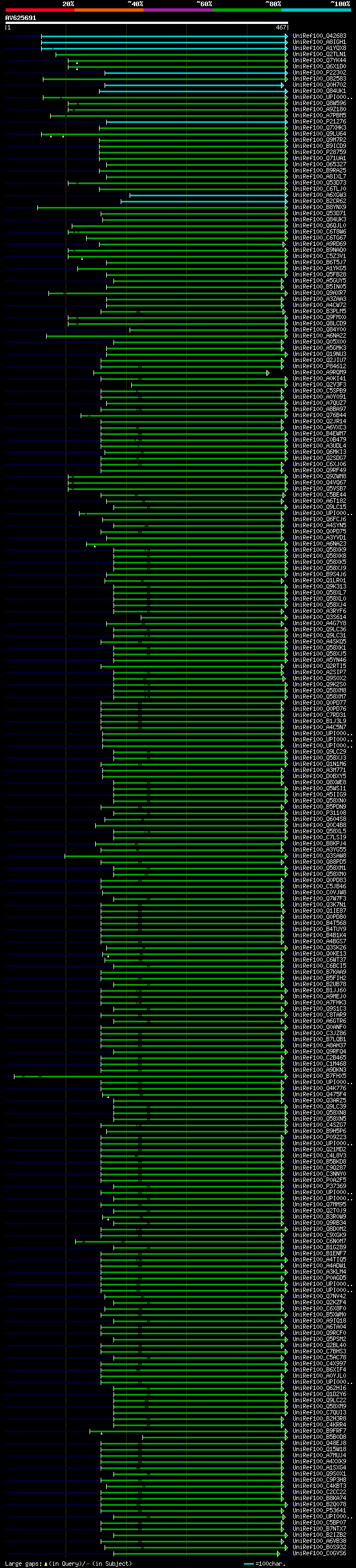Click the UniRef100_B7FHX5 label

(x=319, y=1076)
